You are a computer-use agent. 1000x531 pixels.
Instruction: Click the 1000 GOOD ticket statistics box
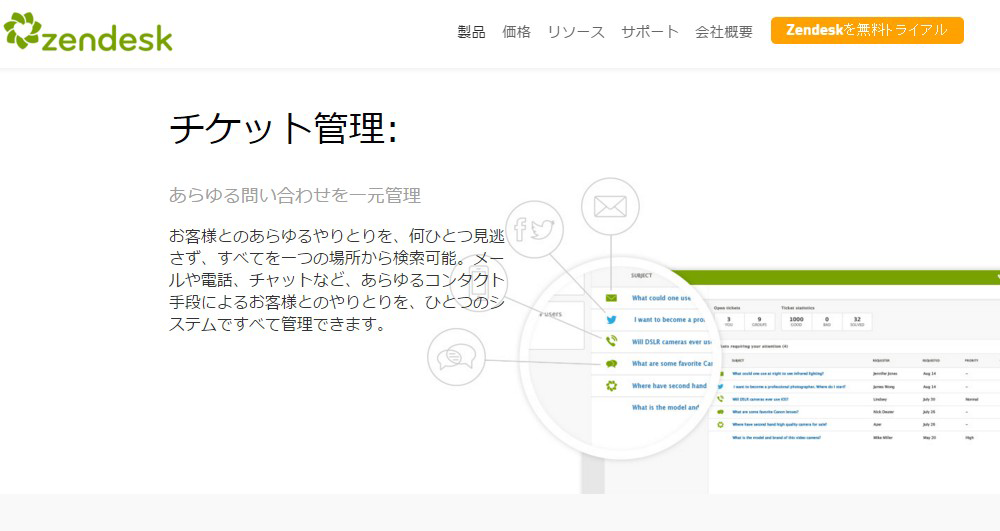coord(796,322)
